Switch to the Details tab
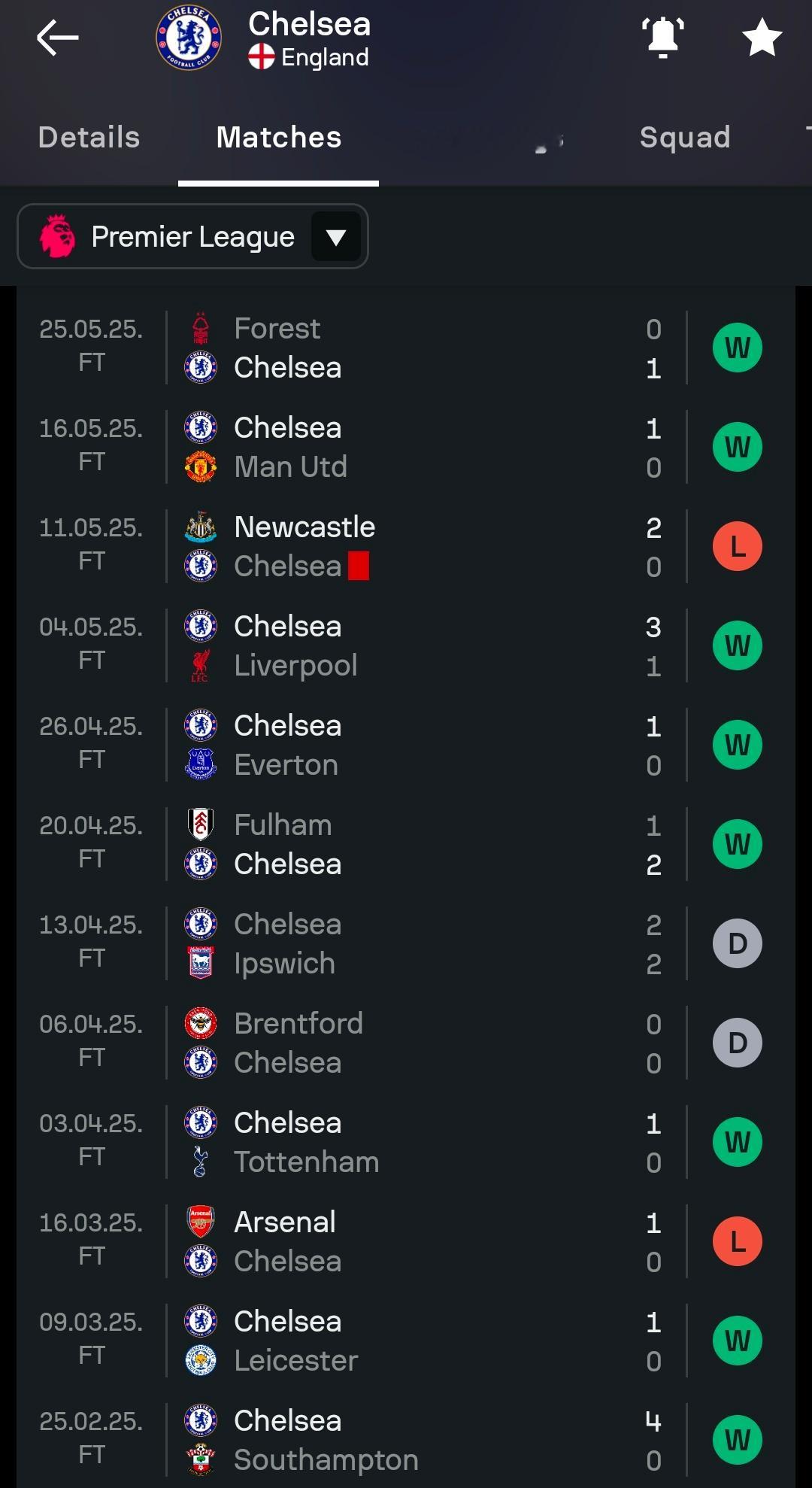Screen dimensions: 812x1488 (89, 138)
